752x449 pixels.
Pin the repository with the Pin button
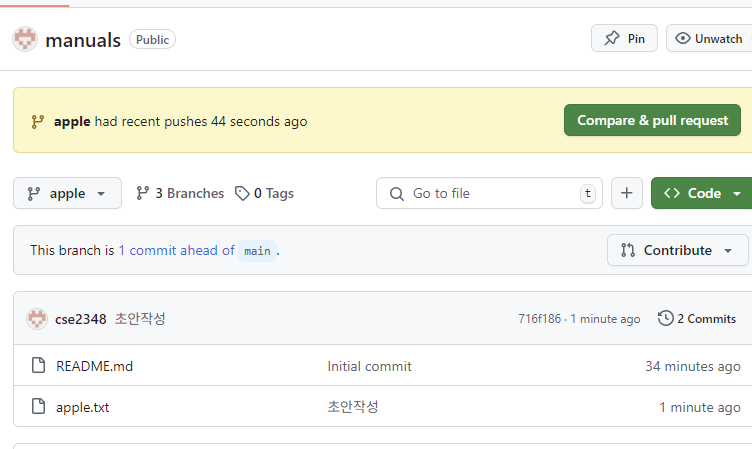coord(624,38)
